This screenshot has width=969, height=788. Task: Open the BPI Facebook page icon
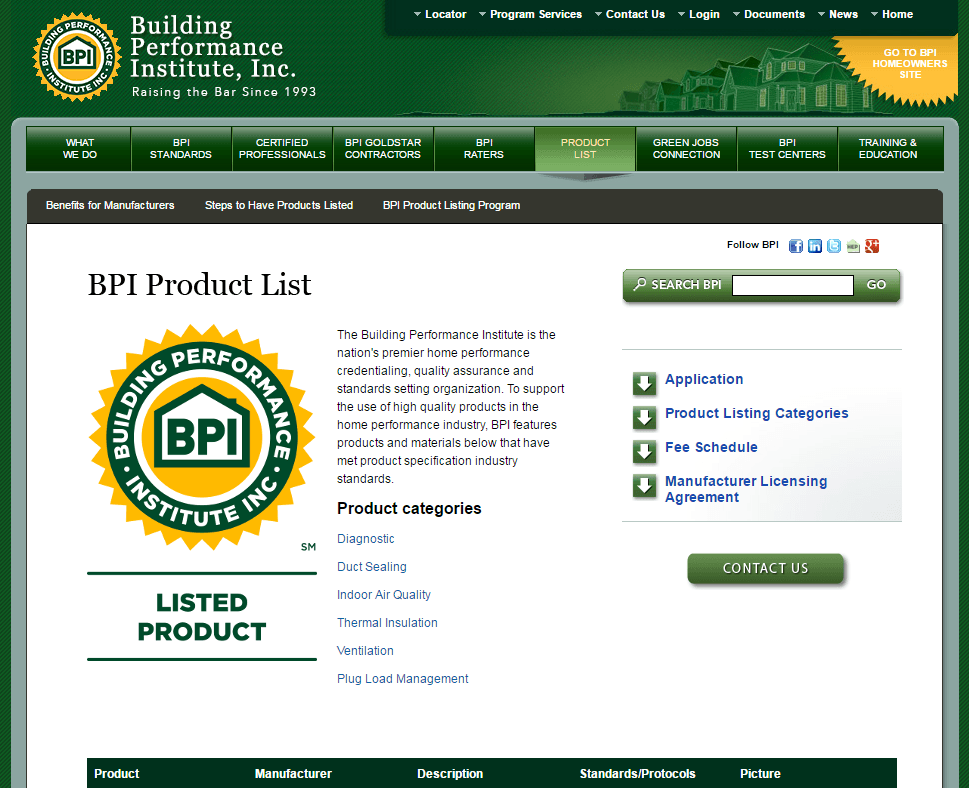point(795,246)
